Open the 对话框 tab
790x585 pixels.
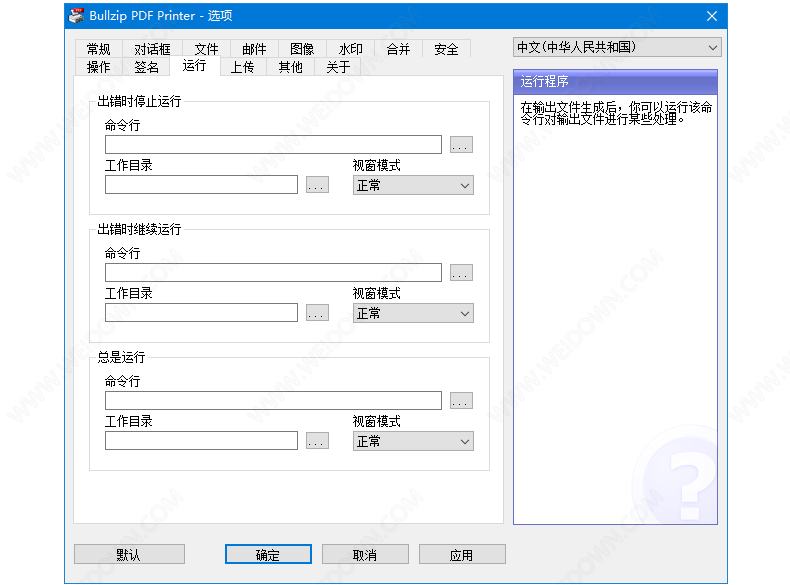point(152,49)
